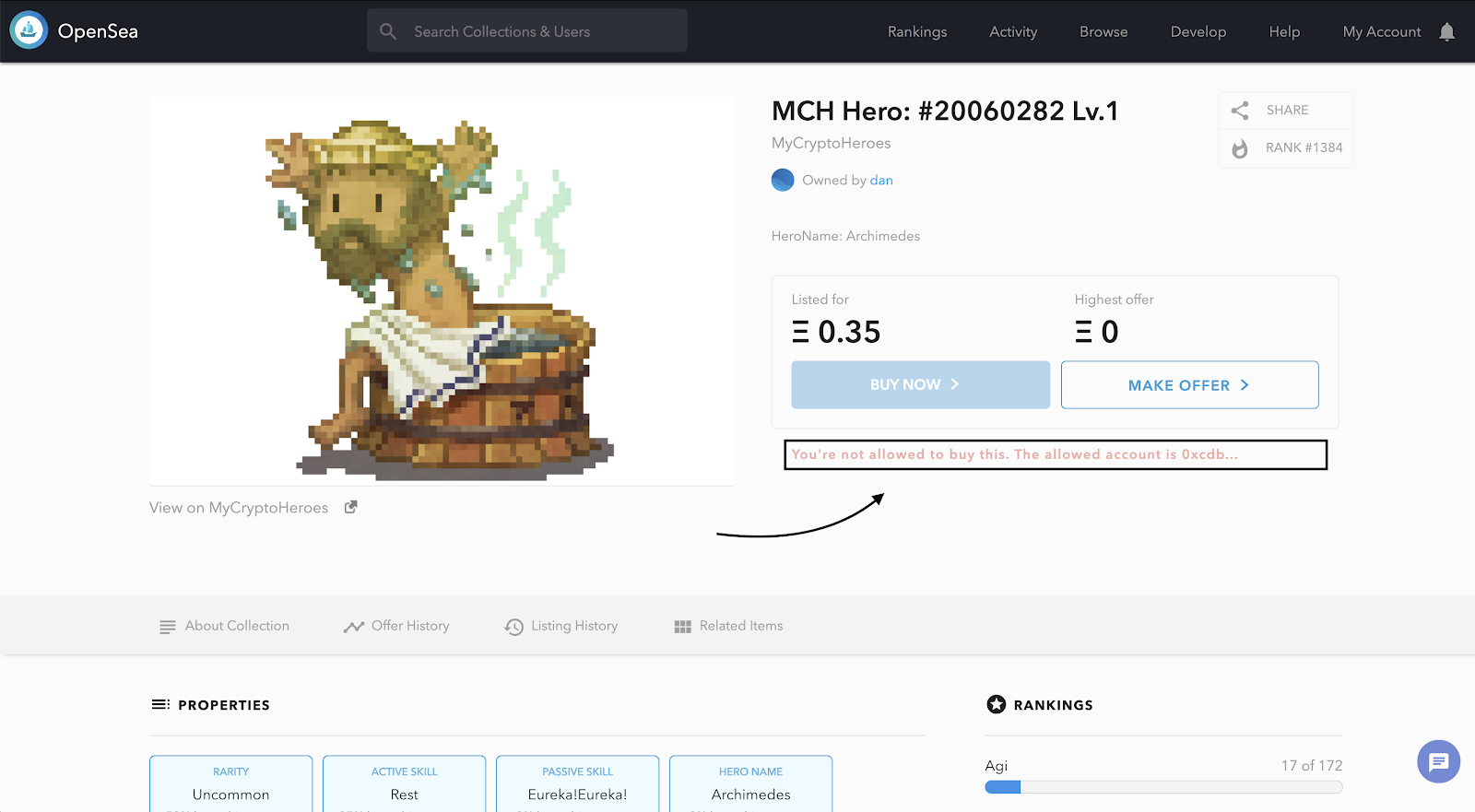Click the listed price 0.35

(836, 332)
